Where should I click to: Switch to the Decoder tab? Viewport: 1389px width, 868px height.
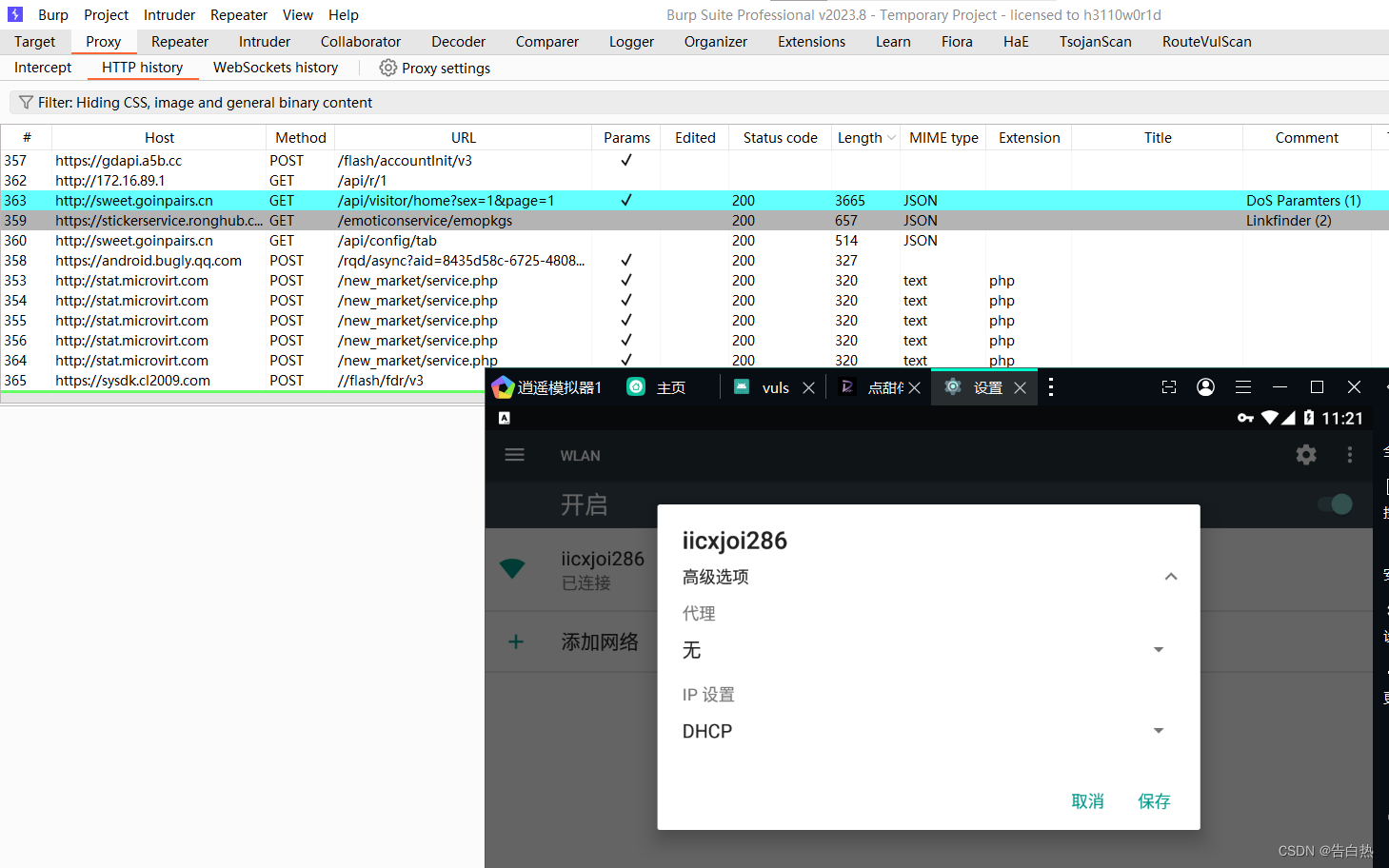coord(459,42)
